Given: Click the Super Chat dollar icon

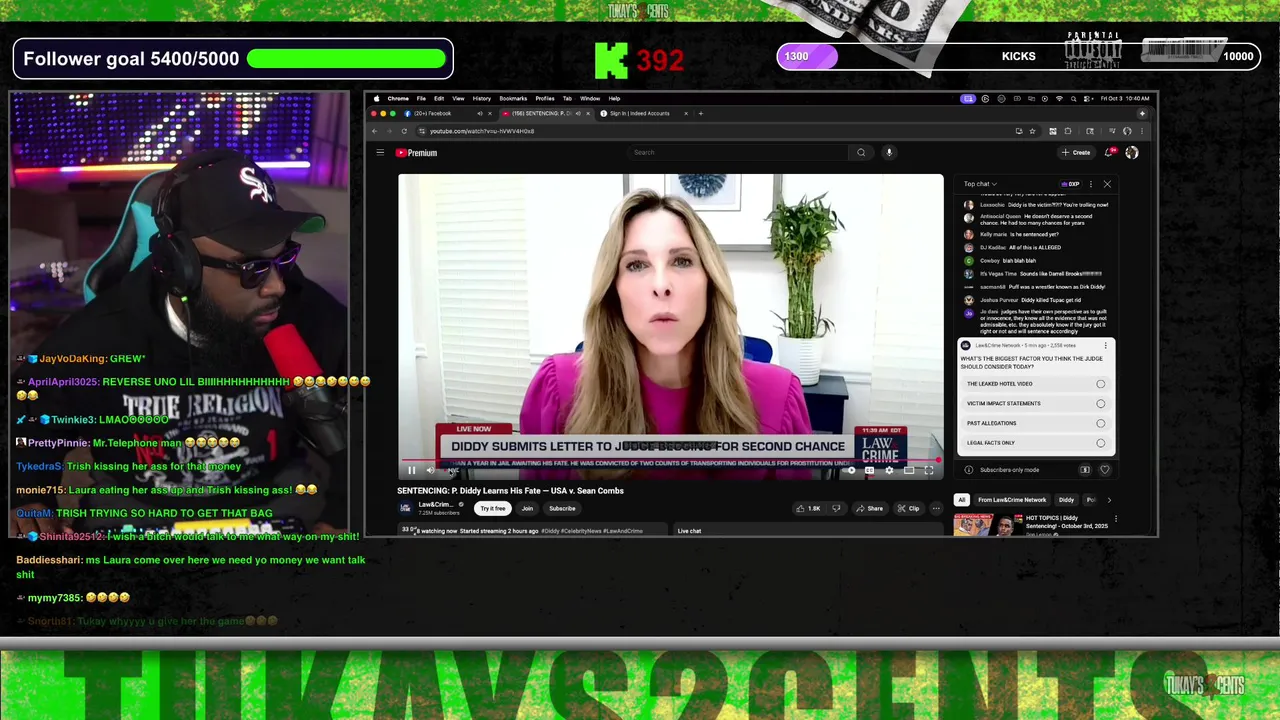Looking at the screenshot, I should point(1085,470).
